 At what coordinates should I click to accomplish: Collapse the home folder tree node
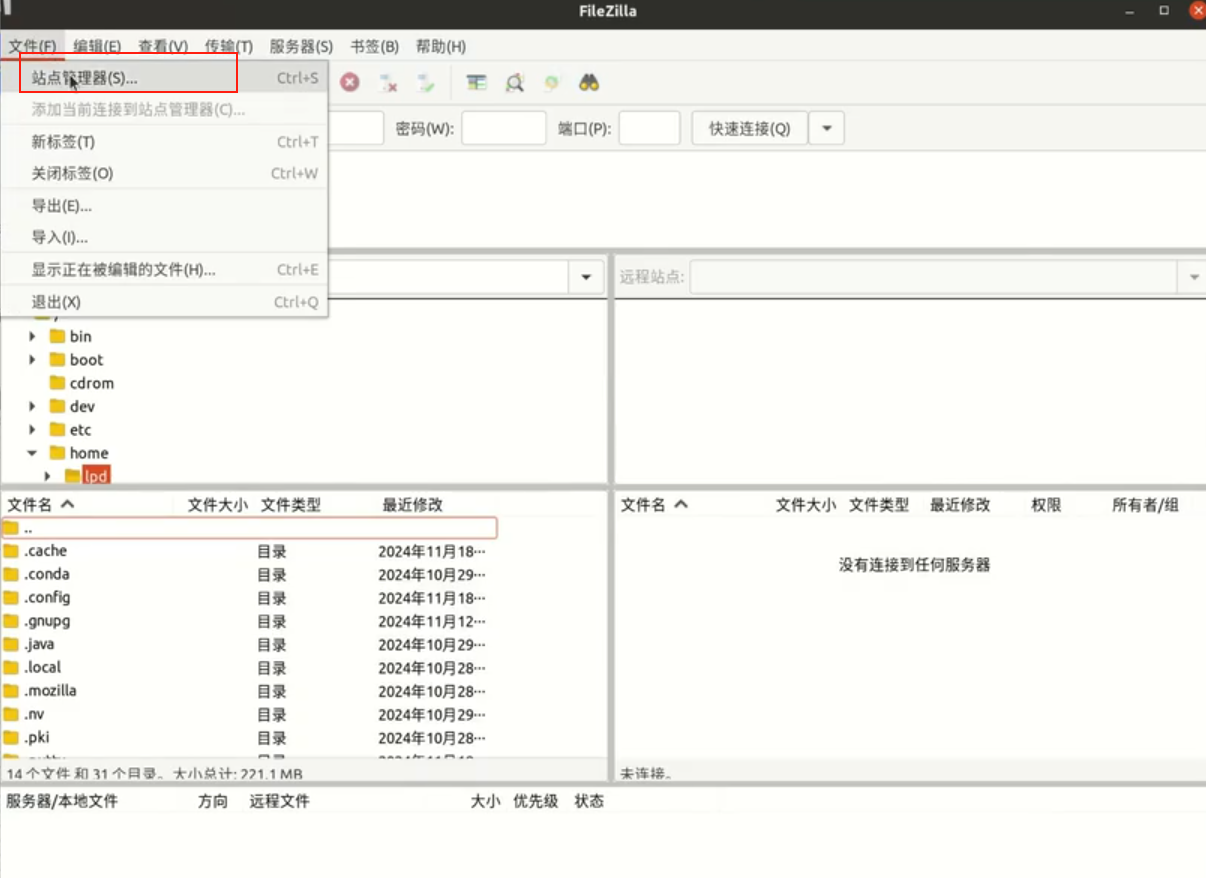pyautogui.click(x=33, y=453)
